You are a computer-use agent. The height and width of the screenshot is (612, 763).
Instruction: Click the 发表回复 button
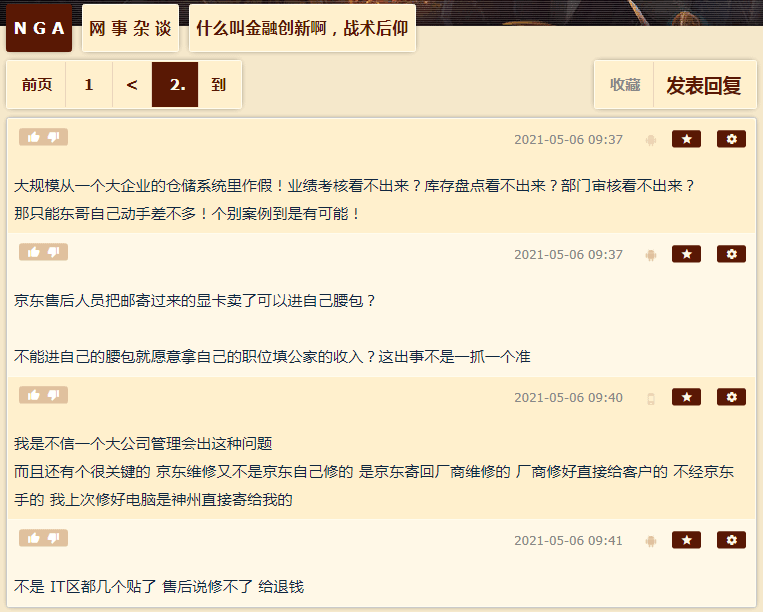704,85
